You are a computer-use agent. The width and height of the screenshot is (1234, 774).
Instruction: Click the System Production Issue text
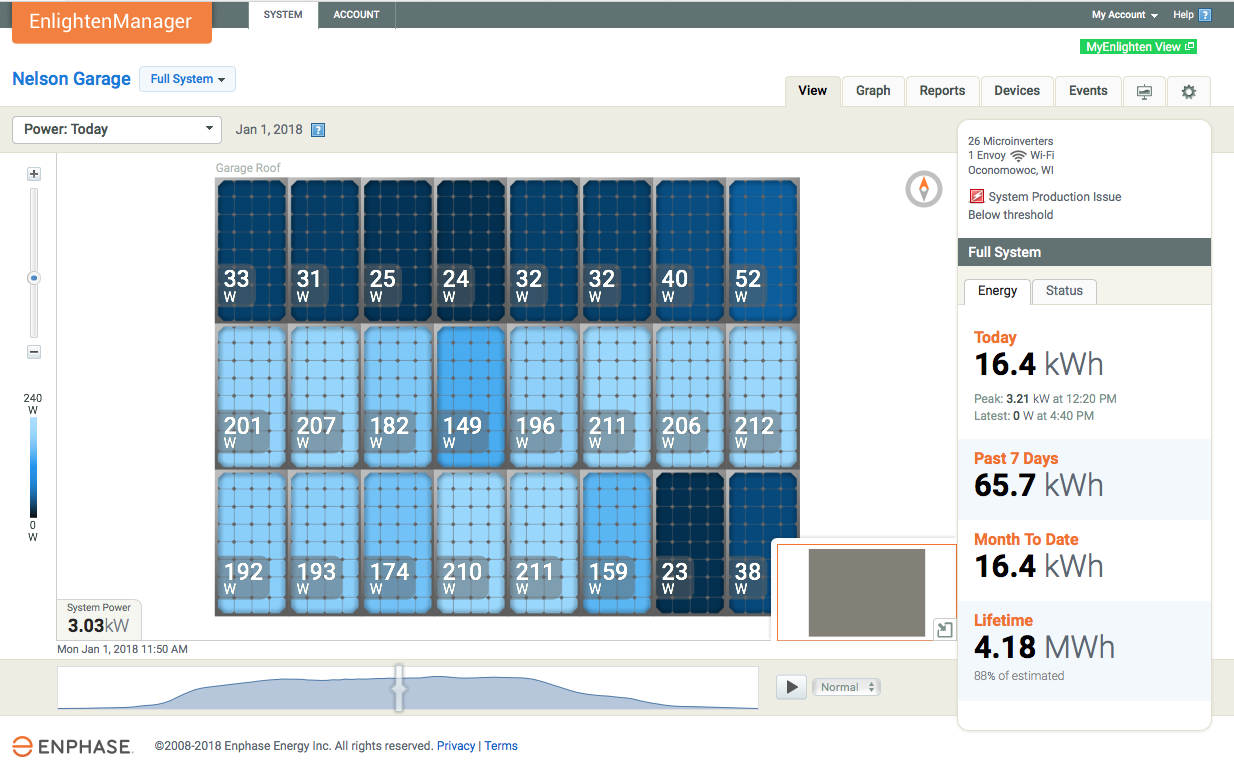click(1055, 197)
